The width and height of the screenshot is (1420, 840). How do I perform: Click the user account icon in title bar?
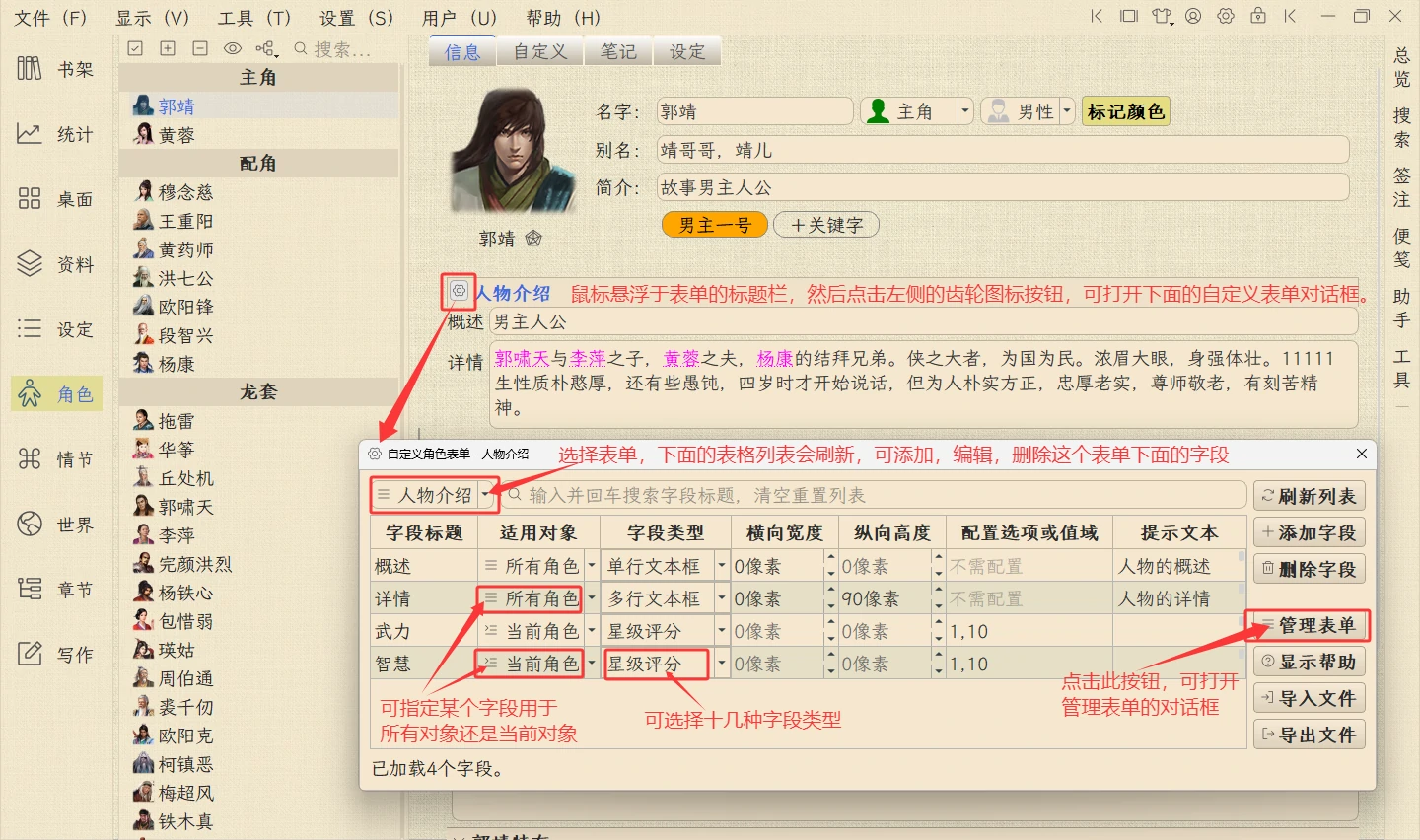(1193, 17)
